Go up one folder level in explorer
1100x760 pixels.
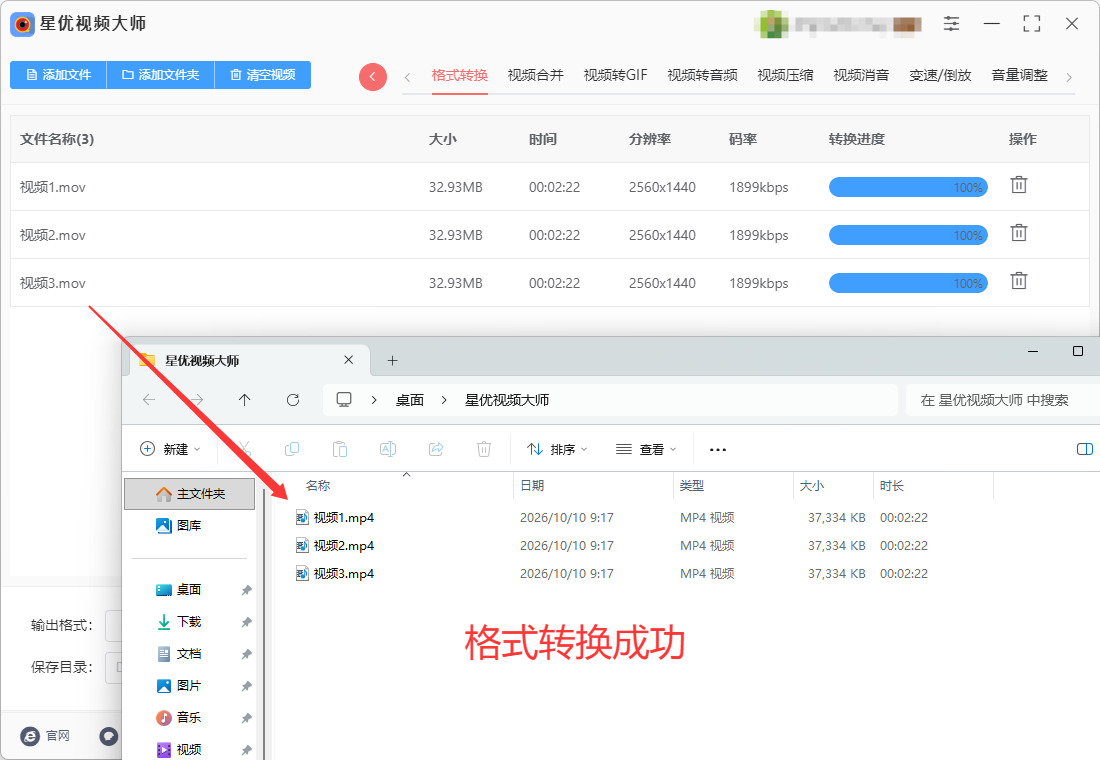pyautogui.click(x=244, y=400)
